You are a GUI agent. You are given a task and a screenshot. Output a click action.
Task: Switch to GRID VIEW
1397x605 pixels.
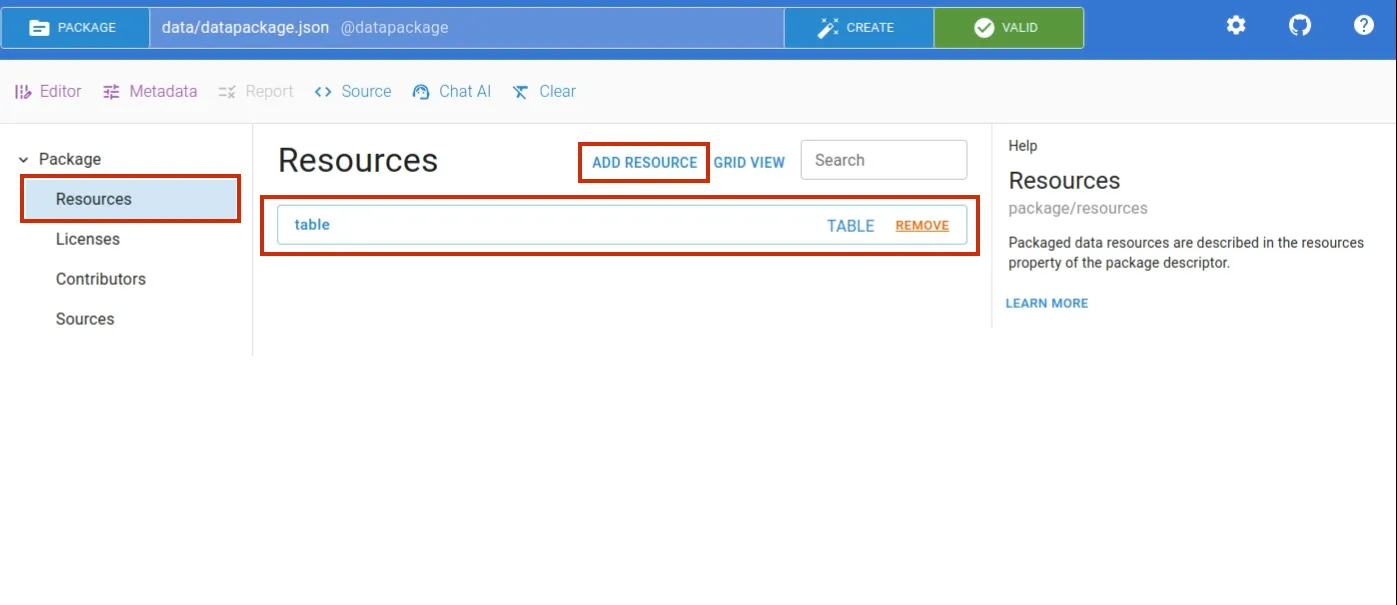(749, 162)
